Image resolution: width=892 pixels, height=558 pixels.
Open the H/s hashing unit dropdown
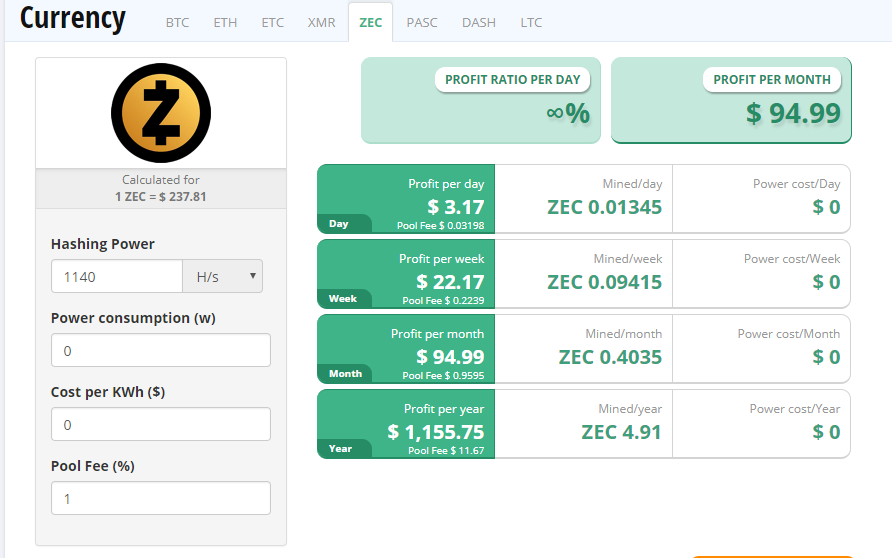point(222,276)
